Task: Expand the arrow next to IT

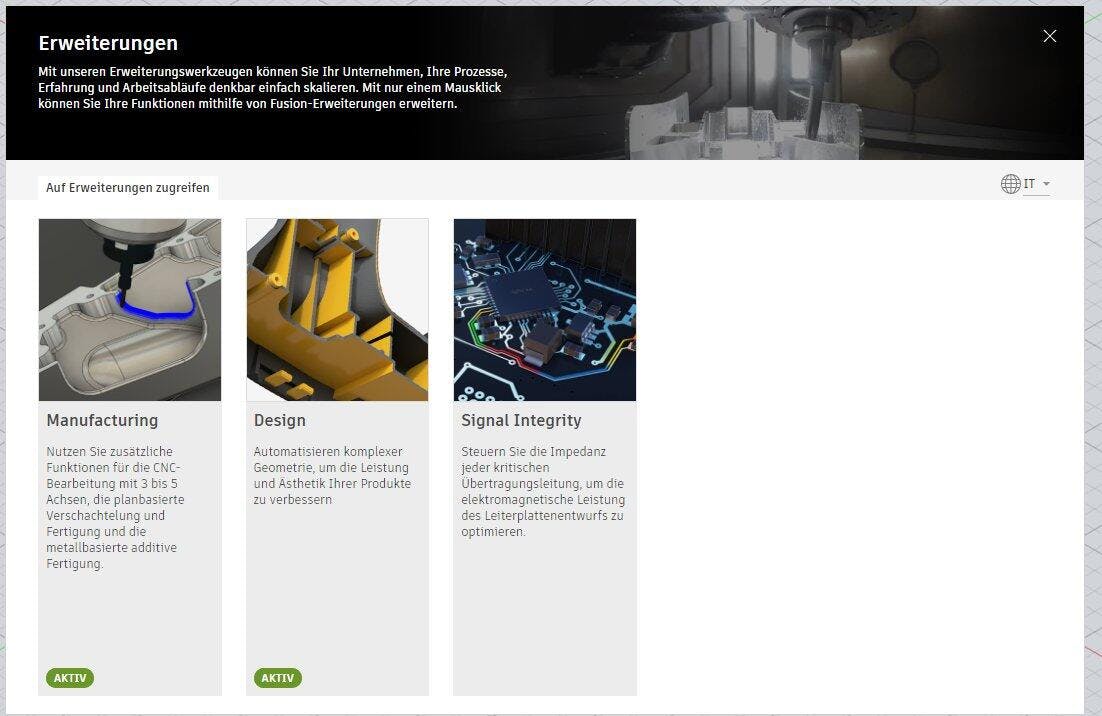Action: click(1046, 184)
